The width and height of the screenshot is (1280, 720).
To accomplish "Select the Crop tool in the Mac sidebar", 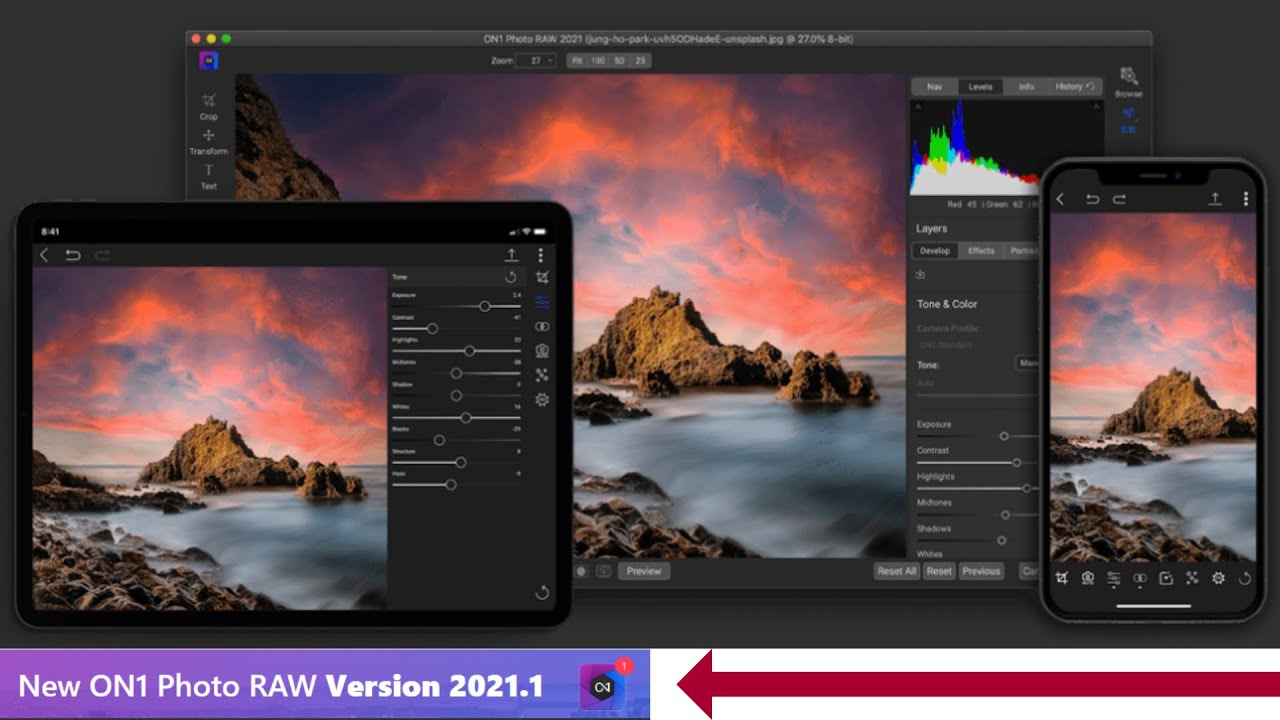I will click(x=208, y=100).
